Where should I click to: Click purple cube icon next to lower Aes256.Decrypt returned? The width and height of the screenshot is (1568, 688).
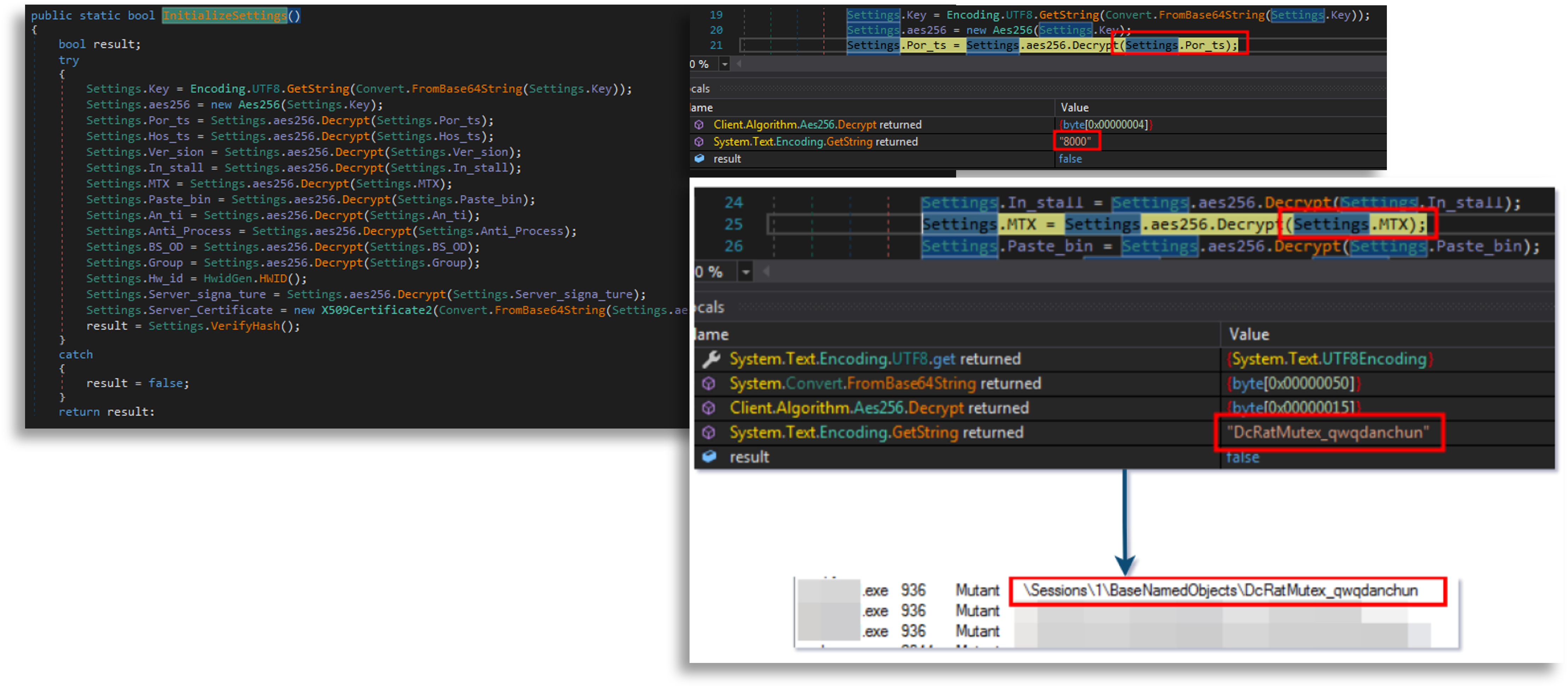[709, 408]
